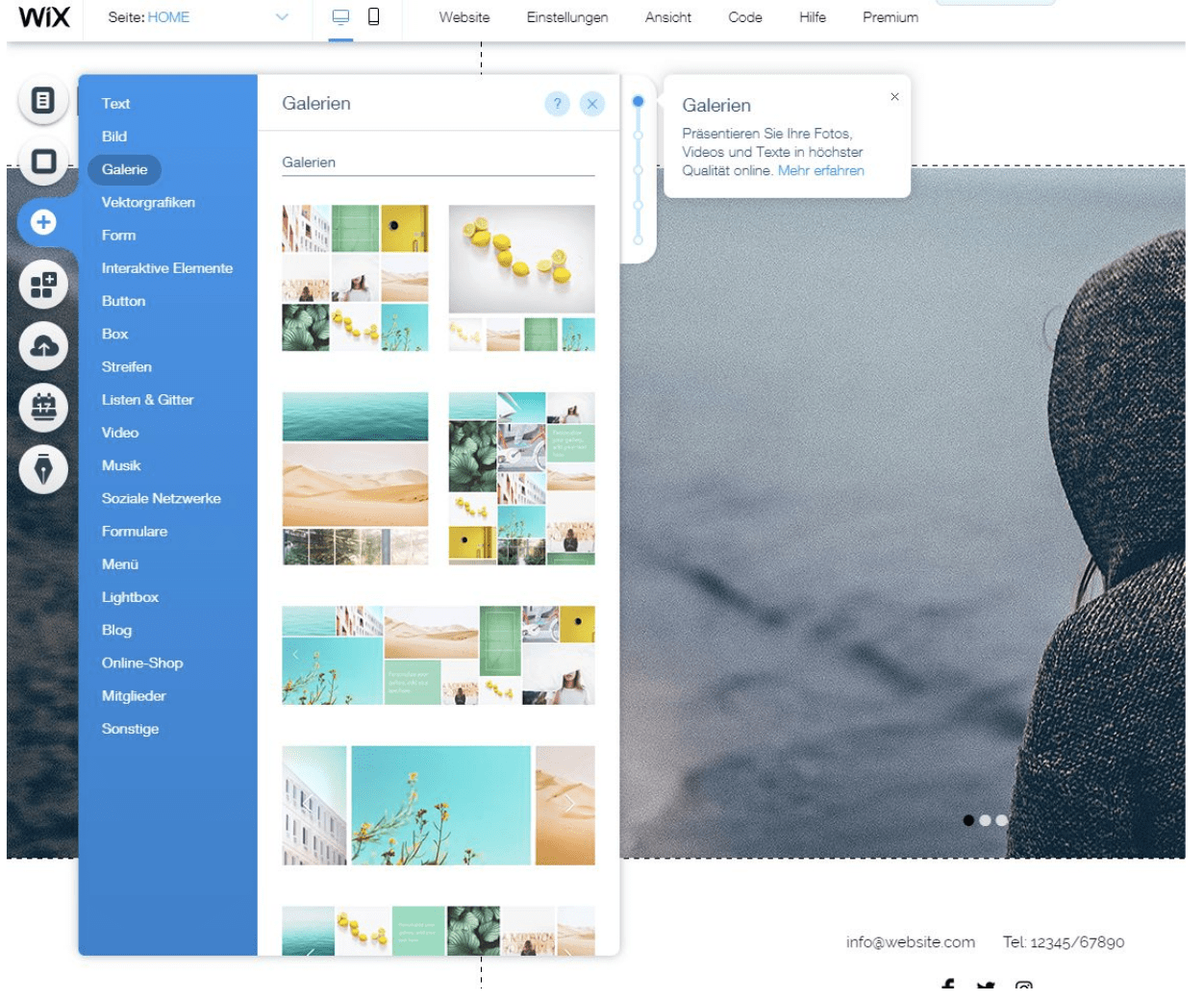Open the Einstellungen menu
The image size is (1204, 1000).
(x=567, y=17)
